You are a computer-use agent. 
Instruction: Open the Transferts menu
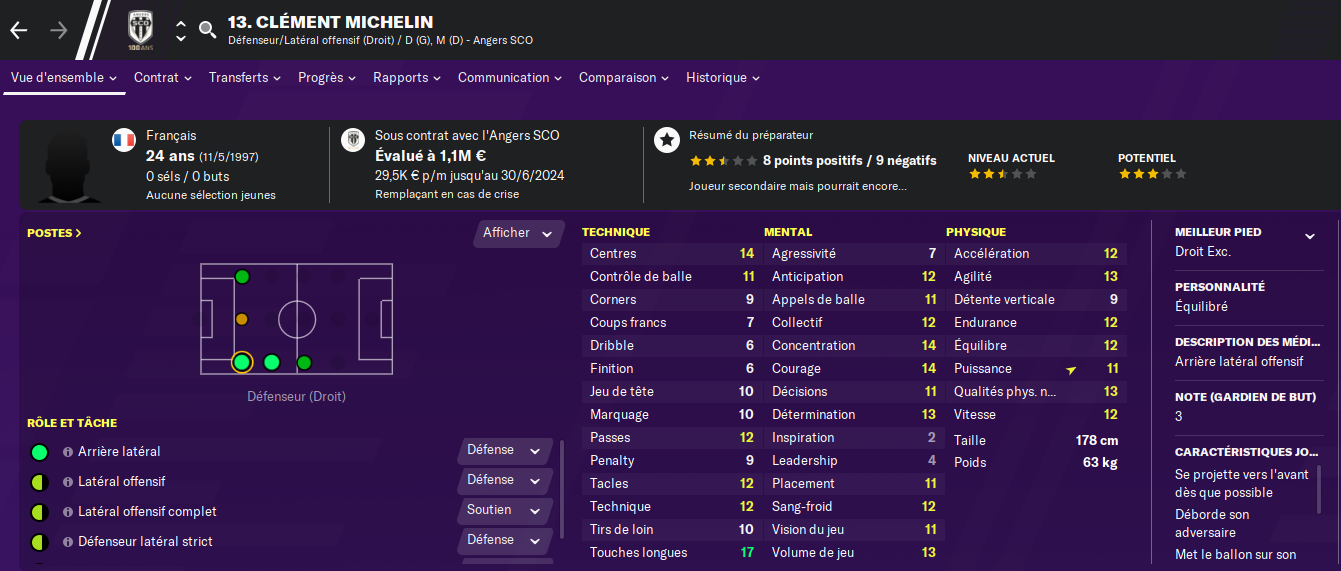point(244,78)
